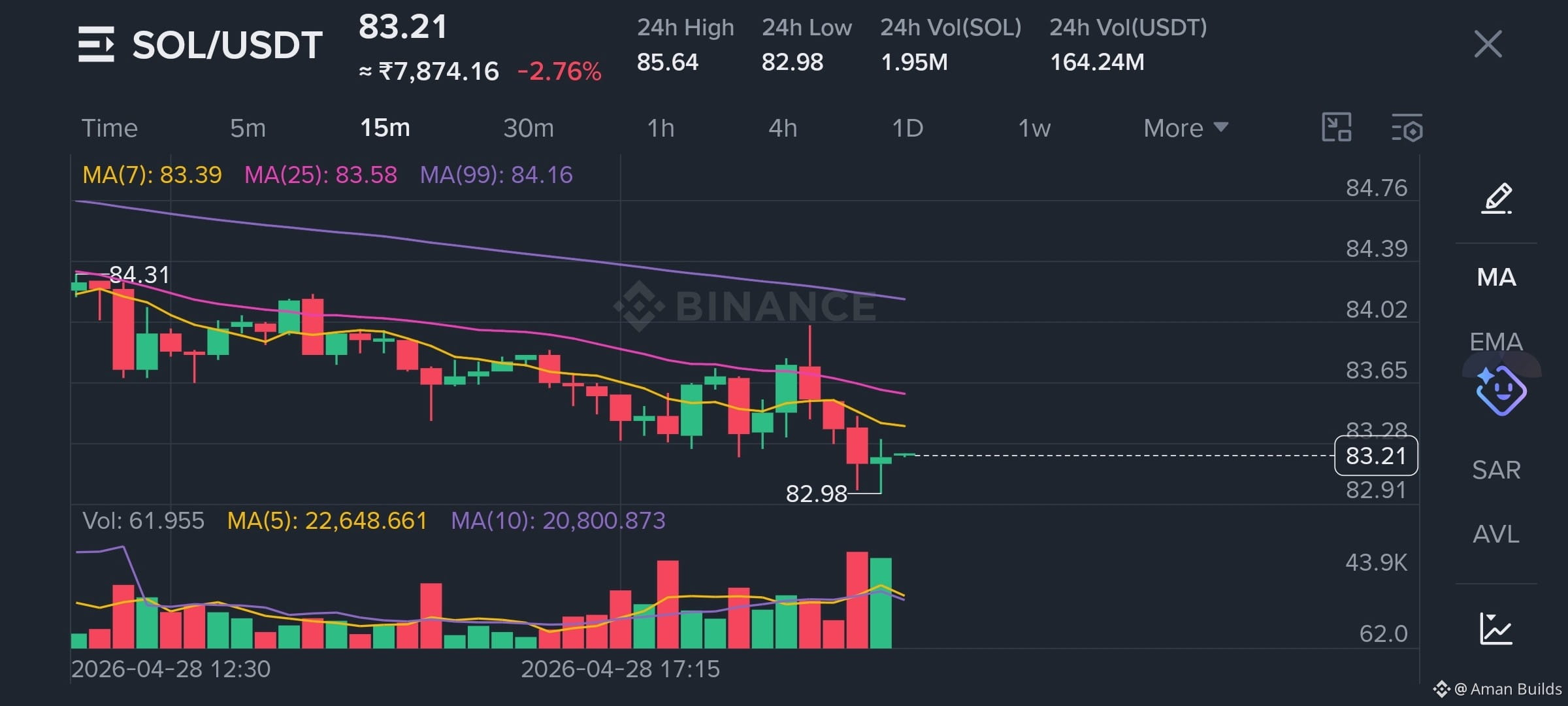The width and height of the screenshot is (1568, 706).
Task: Open the SOL/USDT pair selector
Action: coord(227,45)
